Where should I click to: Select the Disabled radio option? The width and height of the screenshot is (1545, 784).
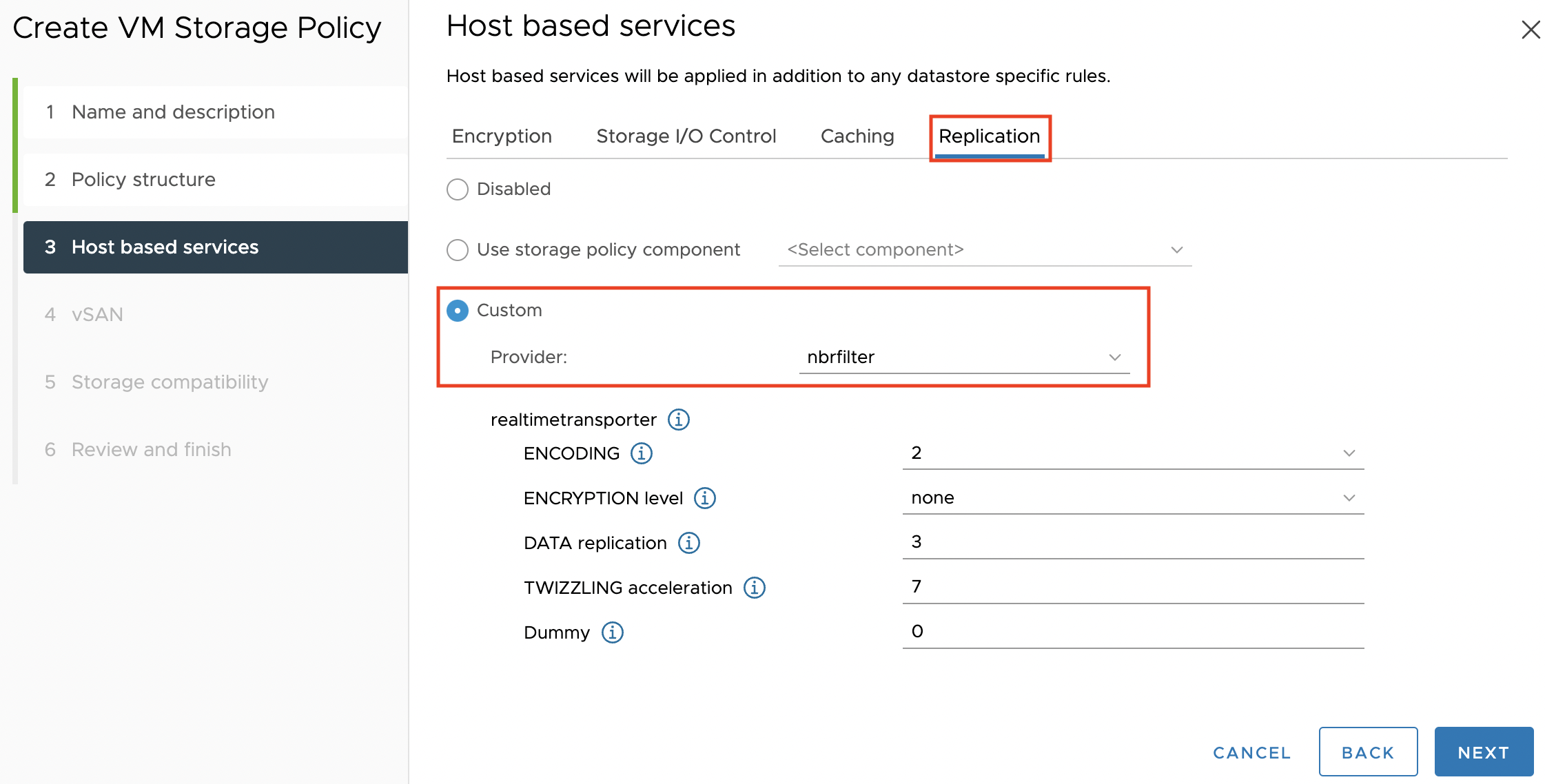458,189
